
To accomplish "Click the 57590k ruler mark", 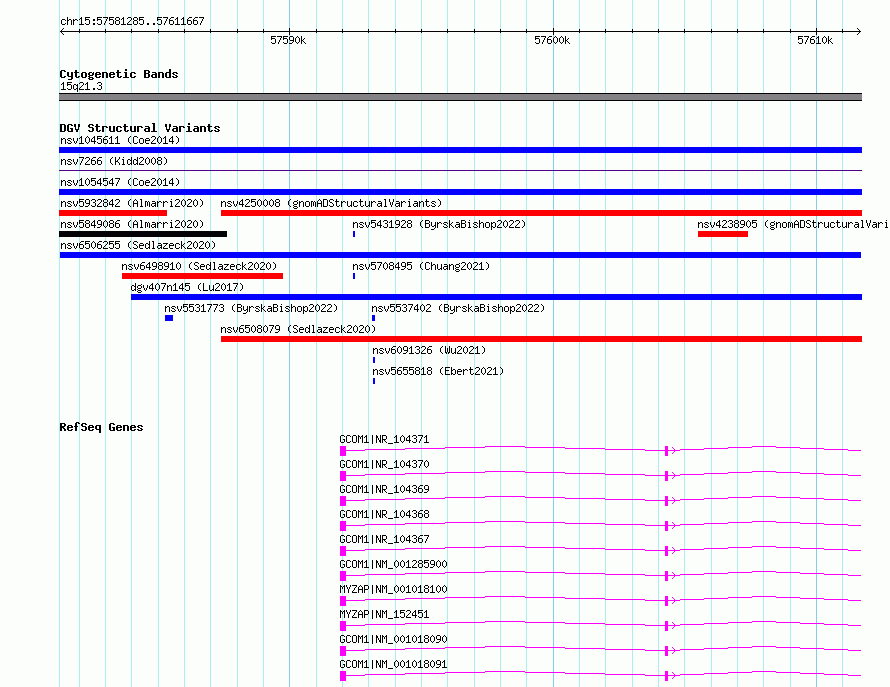I will point(288,40).
